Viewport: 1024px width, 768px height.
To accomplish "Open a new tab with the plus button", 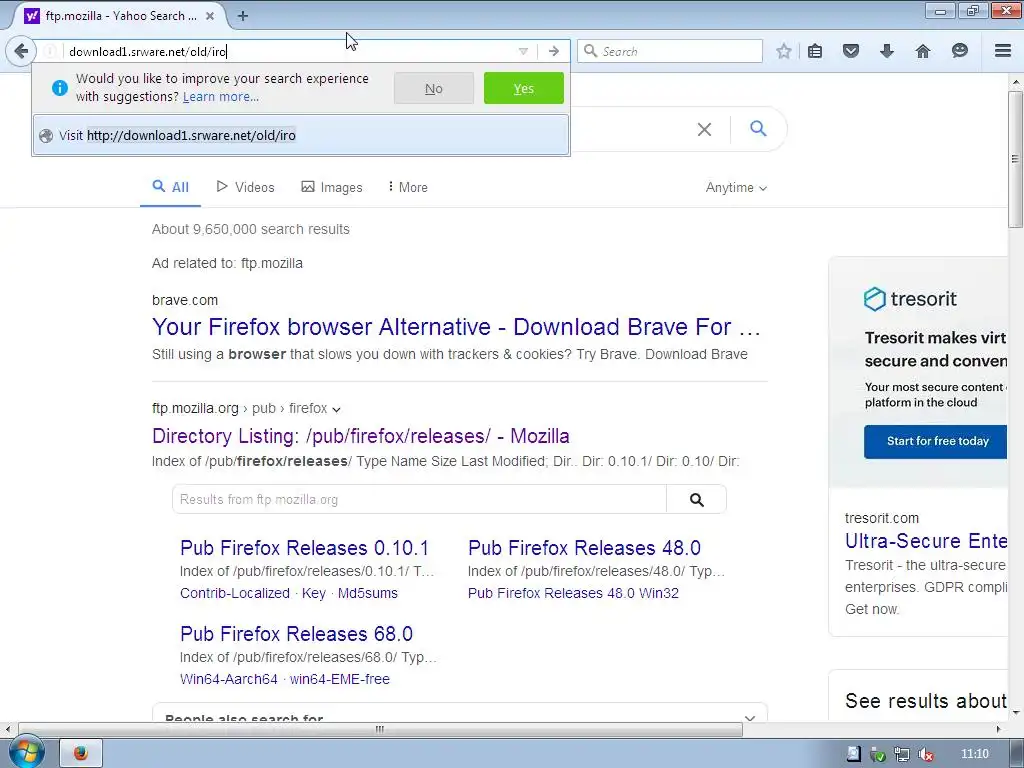I will click(x=242, y=16).
